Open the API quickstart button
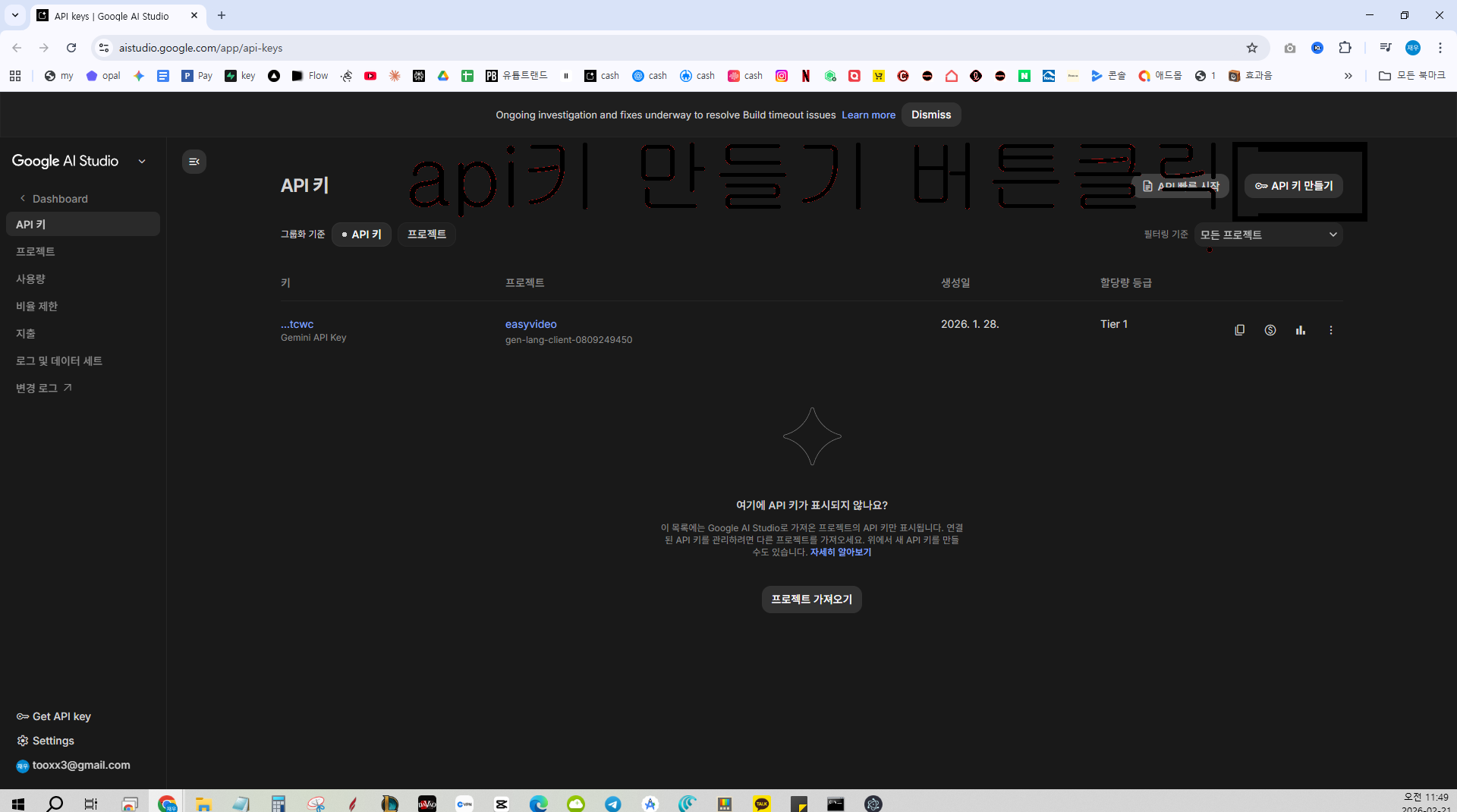This screenshot has height=812, width=1457. tap(1180, 186)
